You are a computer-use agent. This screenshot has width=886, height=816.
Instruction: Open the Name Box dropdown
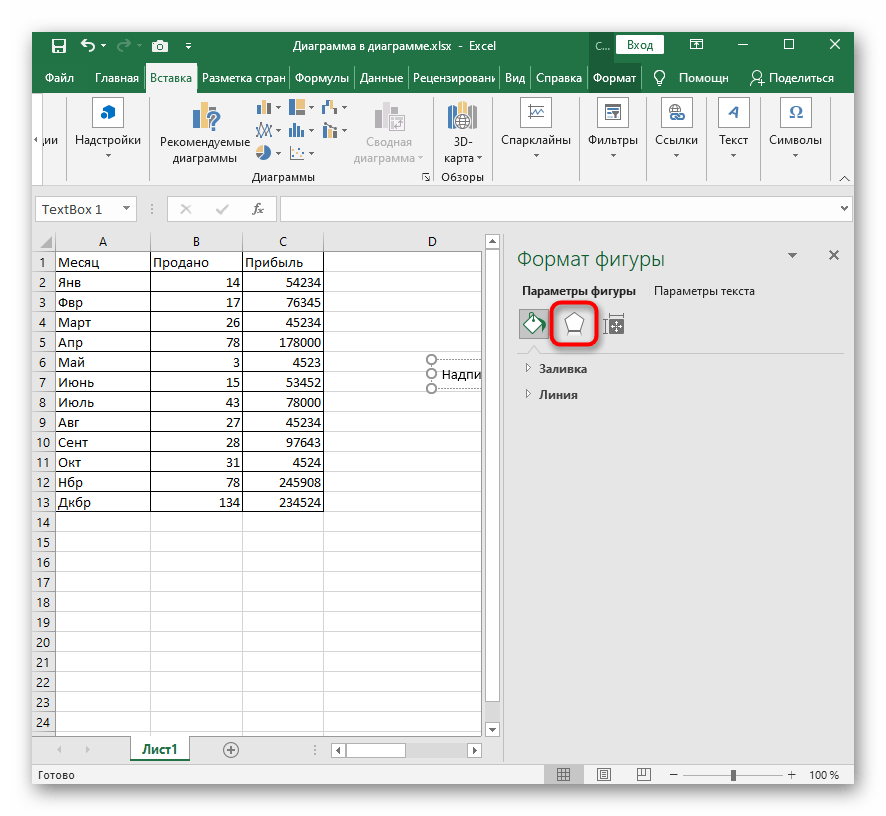[x=127, y=209]
